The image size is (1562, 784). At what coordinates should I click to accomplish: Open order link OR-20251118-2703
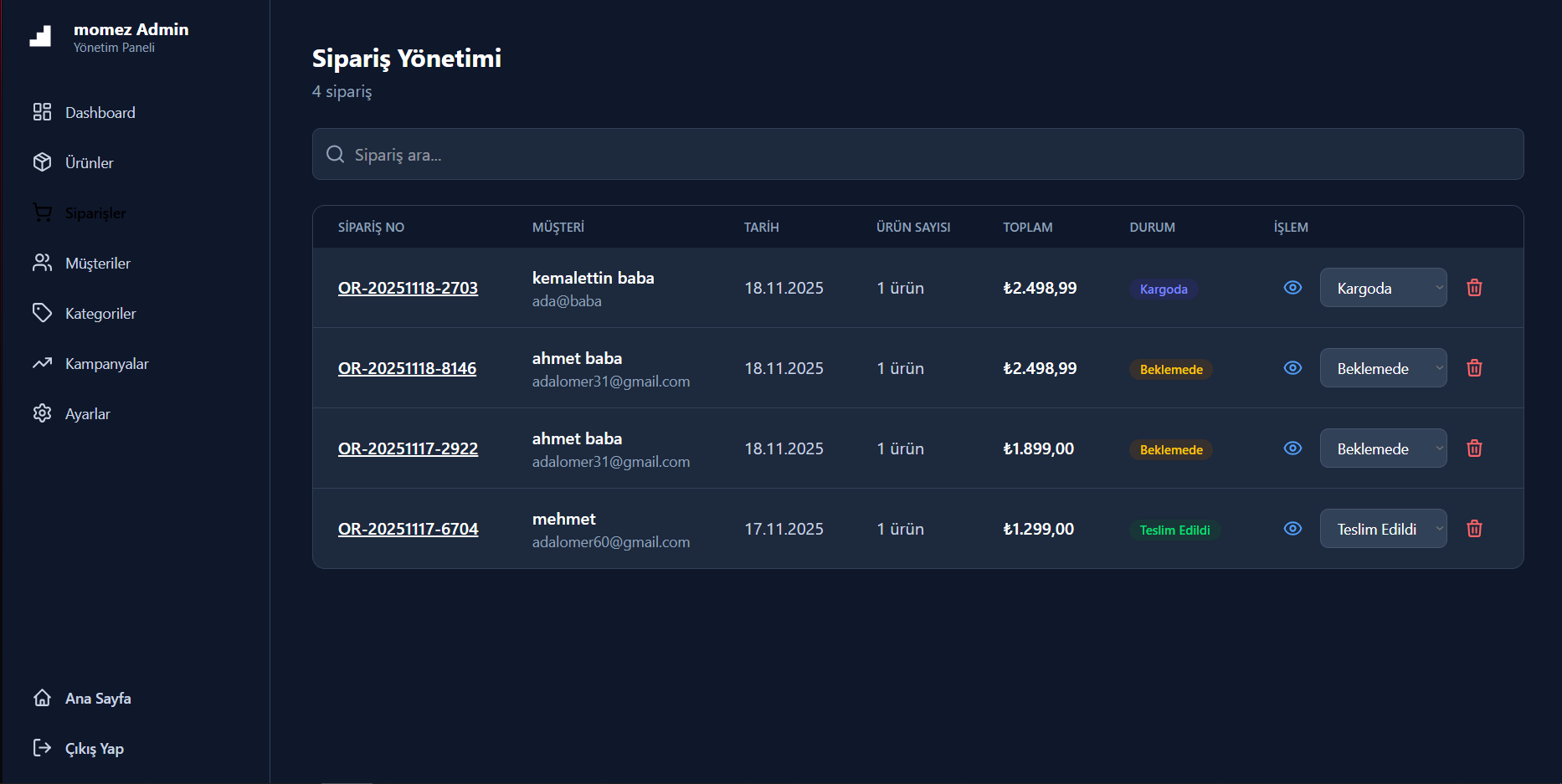(x=408, y=288)
